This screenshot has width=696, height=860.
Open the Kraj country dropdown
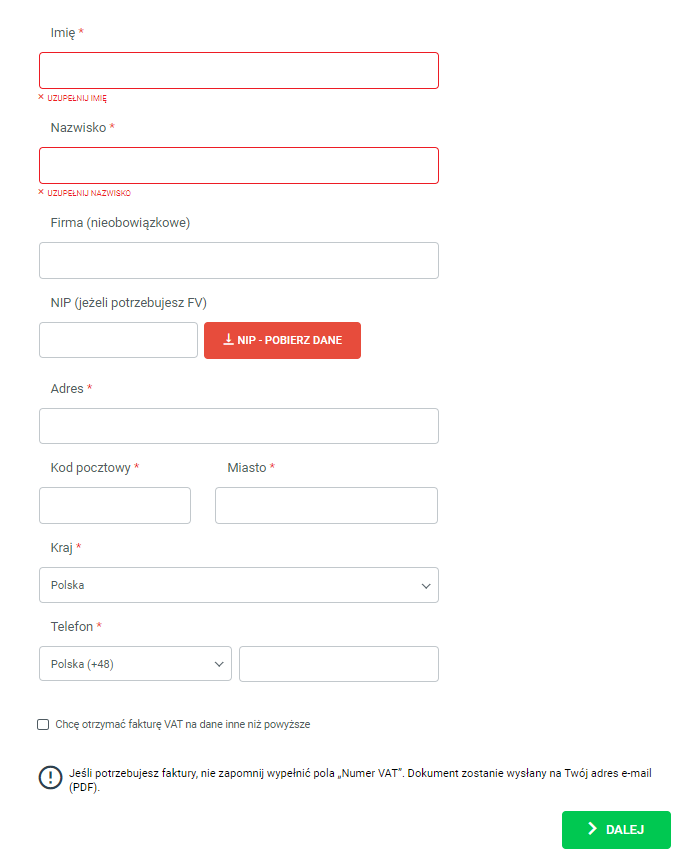[238, 585]
